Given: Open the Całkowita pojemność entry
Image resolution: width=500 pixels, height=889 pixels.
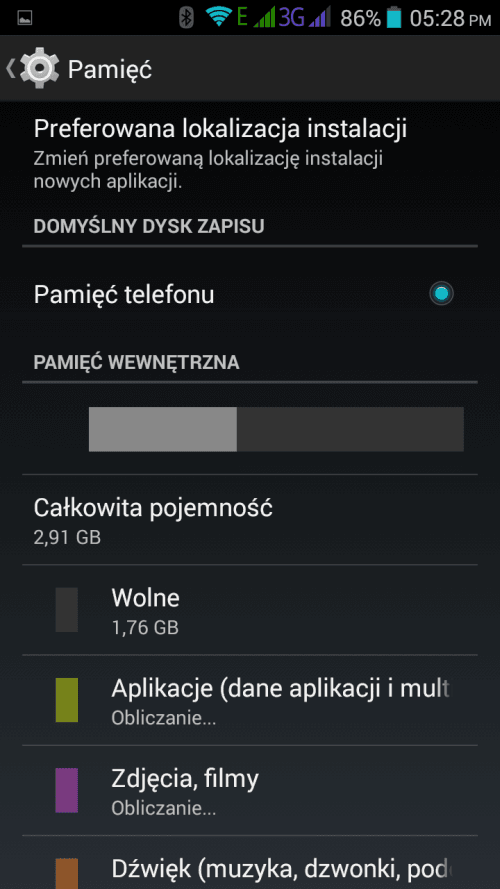Looking at the screenshot, I should (250, 520).
